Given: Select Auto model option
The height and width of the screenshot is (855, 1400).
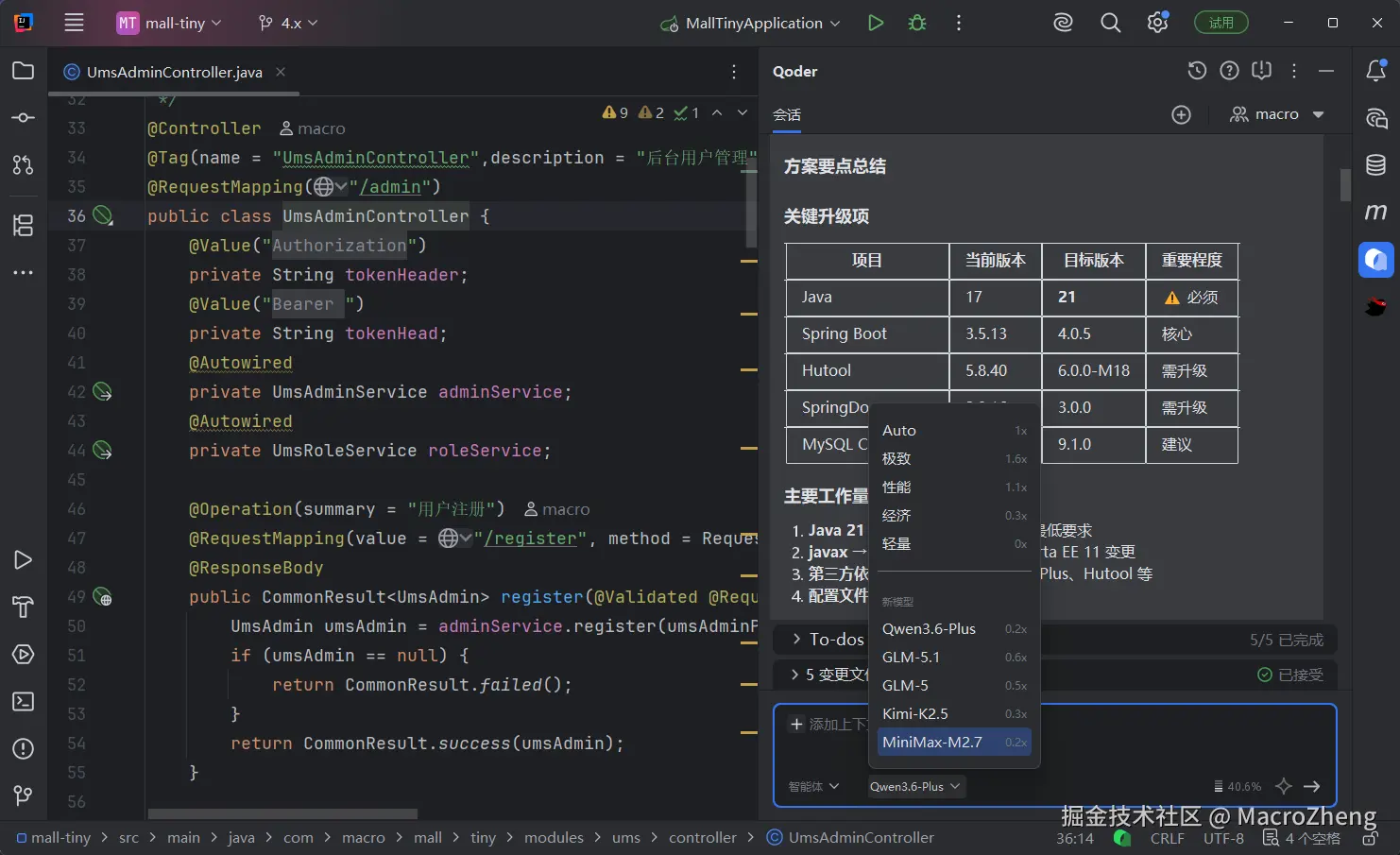Looking at the screenshot, I should [954, 430].
